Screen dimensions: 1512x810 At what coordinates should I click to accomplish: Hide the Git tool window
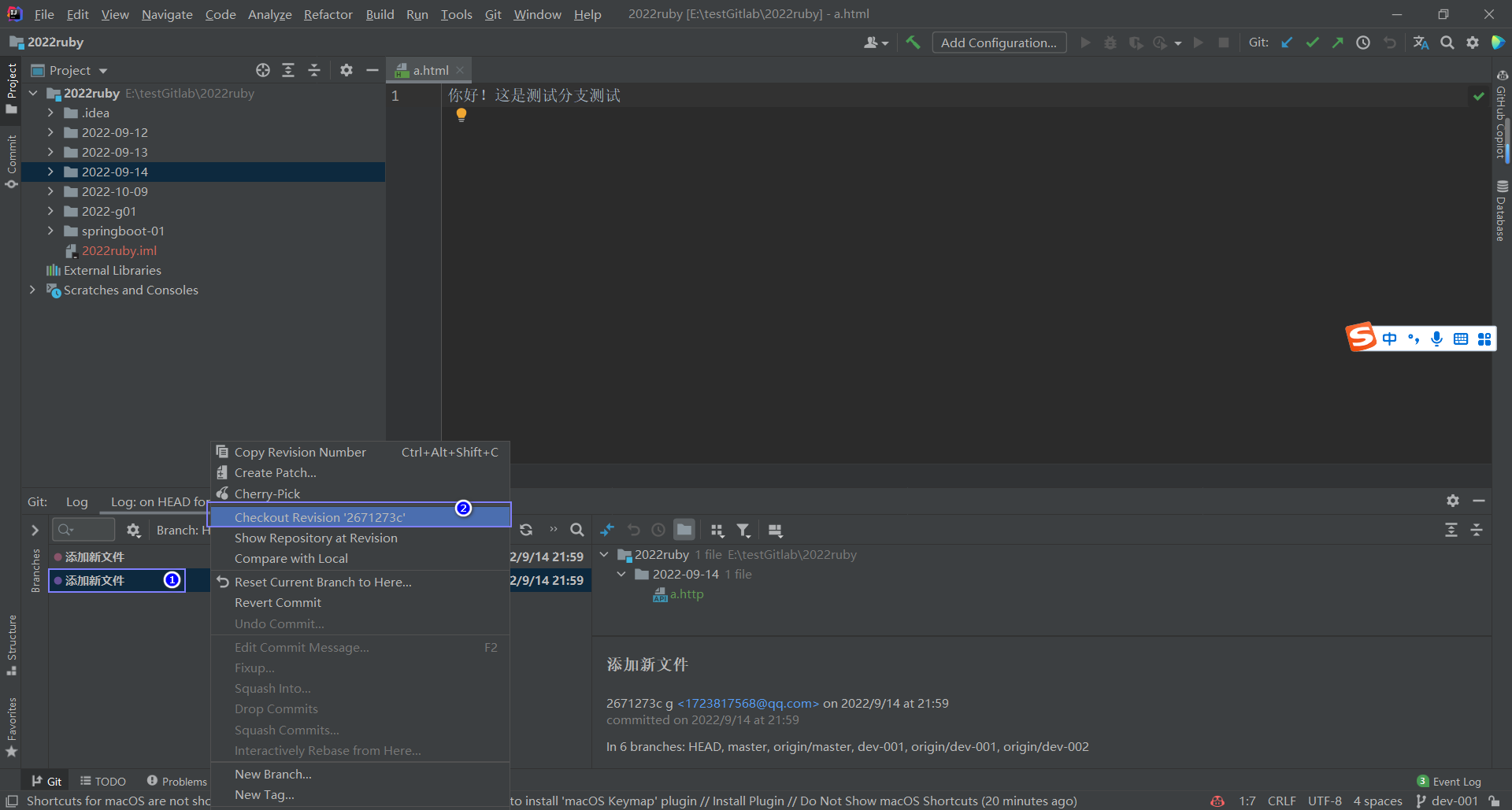(1479, 501)
